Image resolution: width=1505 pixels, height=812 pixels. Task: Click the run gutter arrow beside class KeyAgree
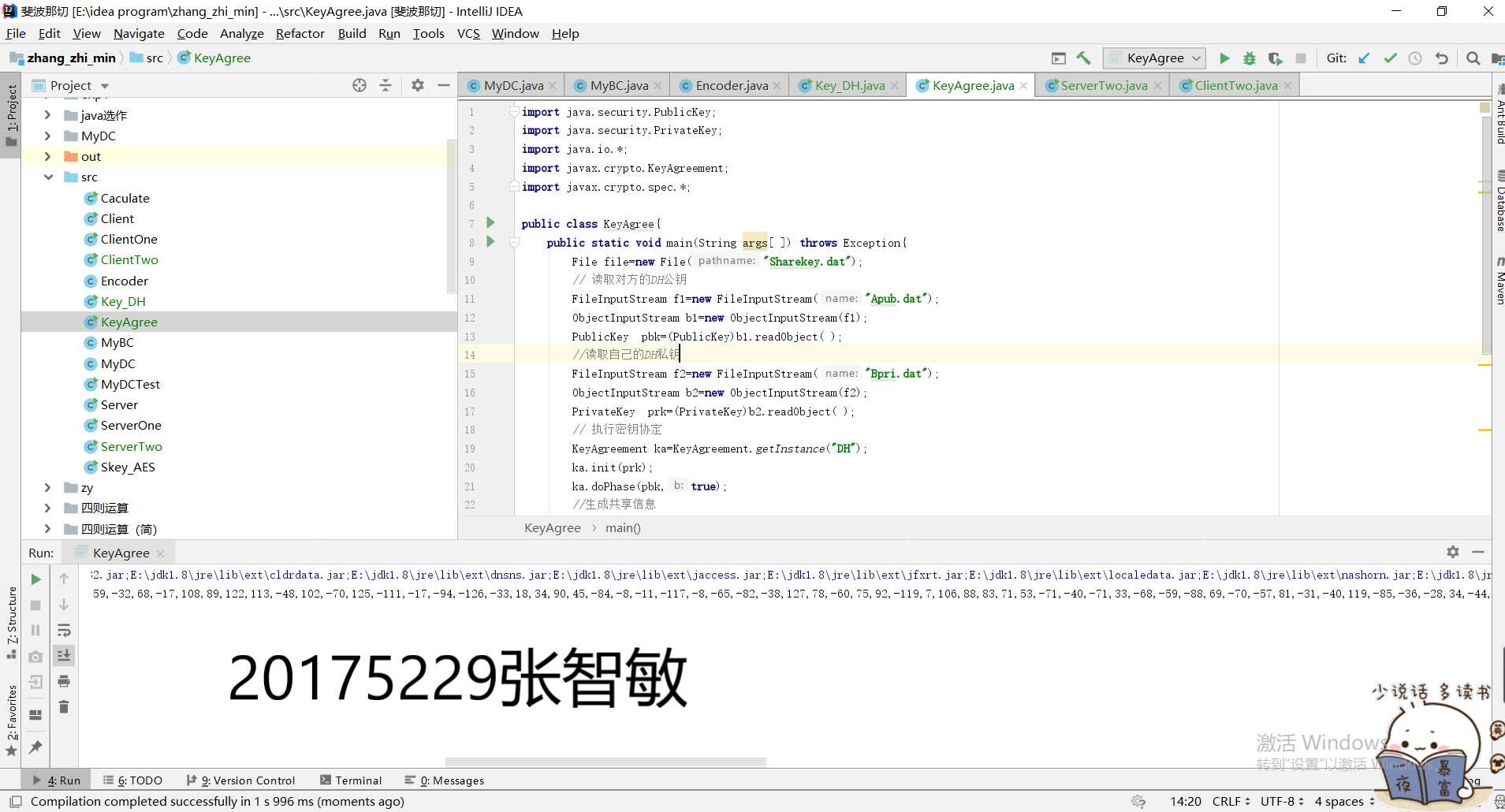tap(490, 223)
